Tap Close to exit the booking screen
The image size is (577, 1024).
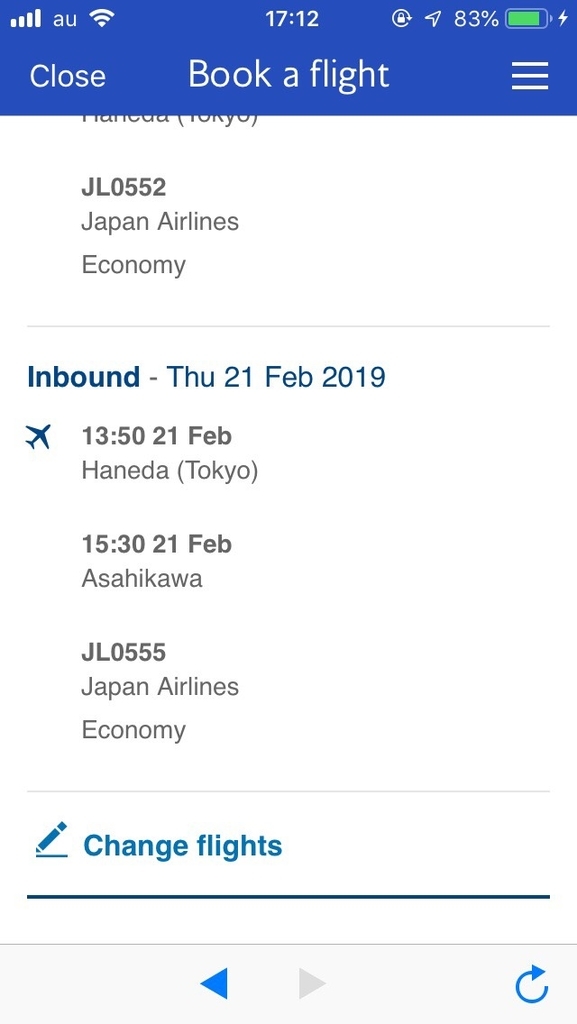coord(67,76)
